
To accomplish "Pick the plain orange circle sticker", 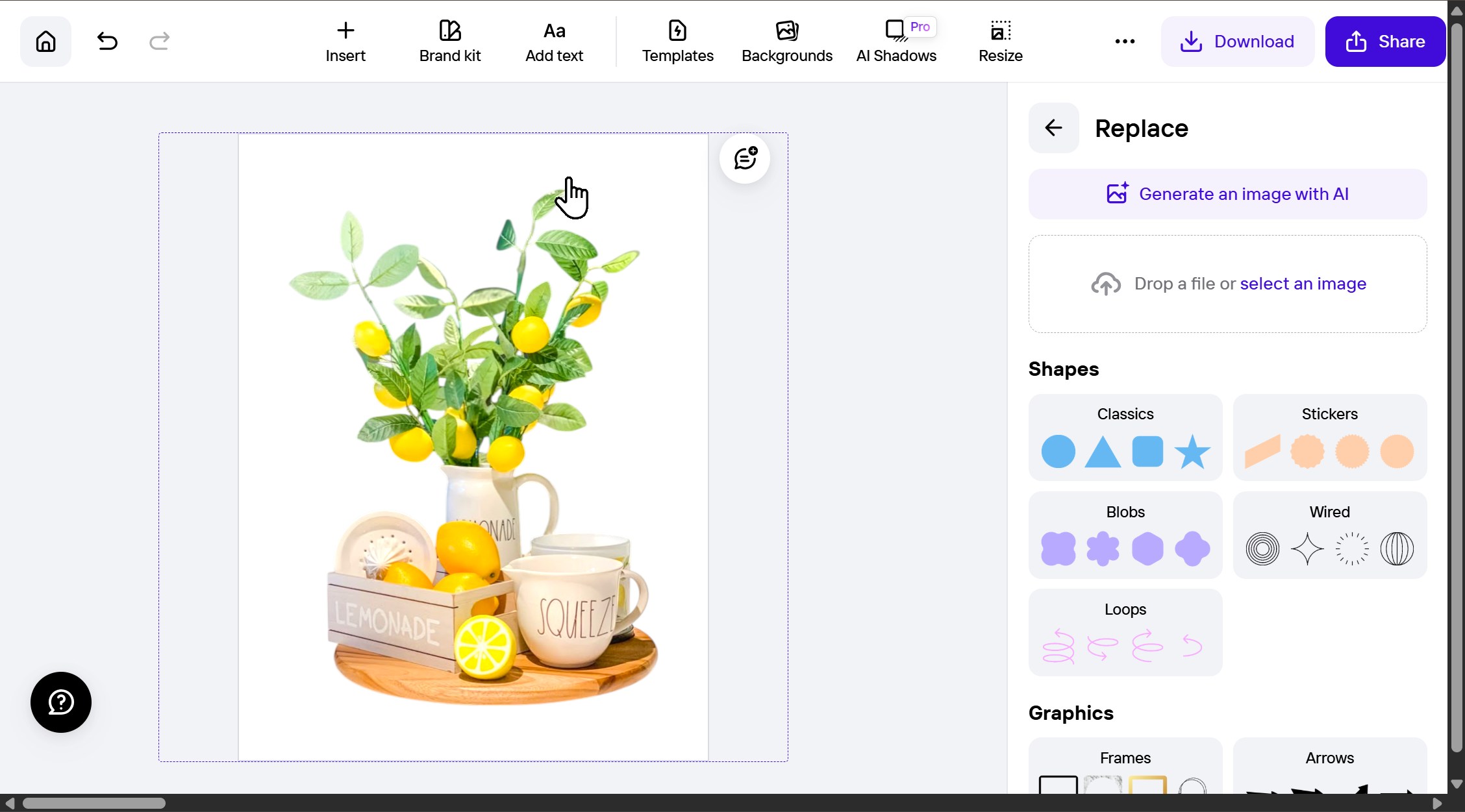I will [x=1397, y=452].
